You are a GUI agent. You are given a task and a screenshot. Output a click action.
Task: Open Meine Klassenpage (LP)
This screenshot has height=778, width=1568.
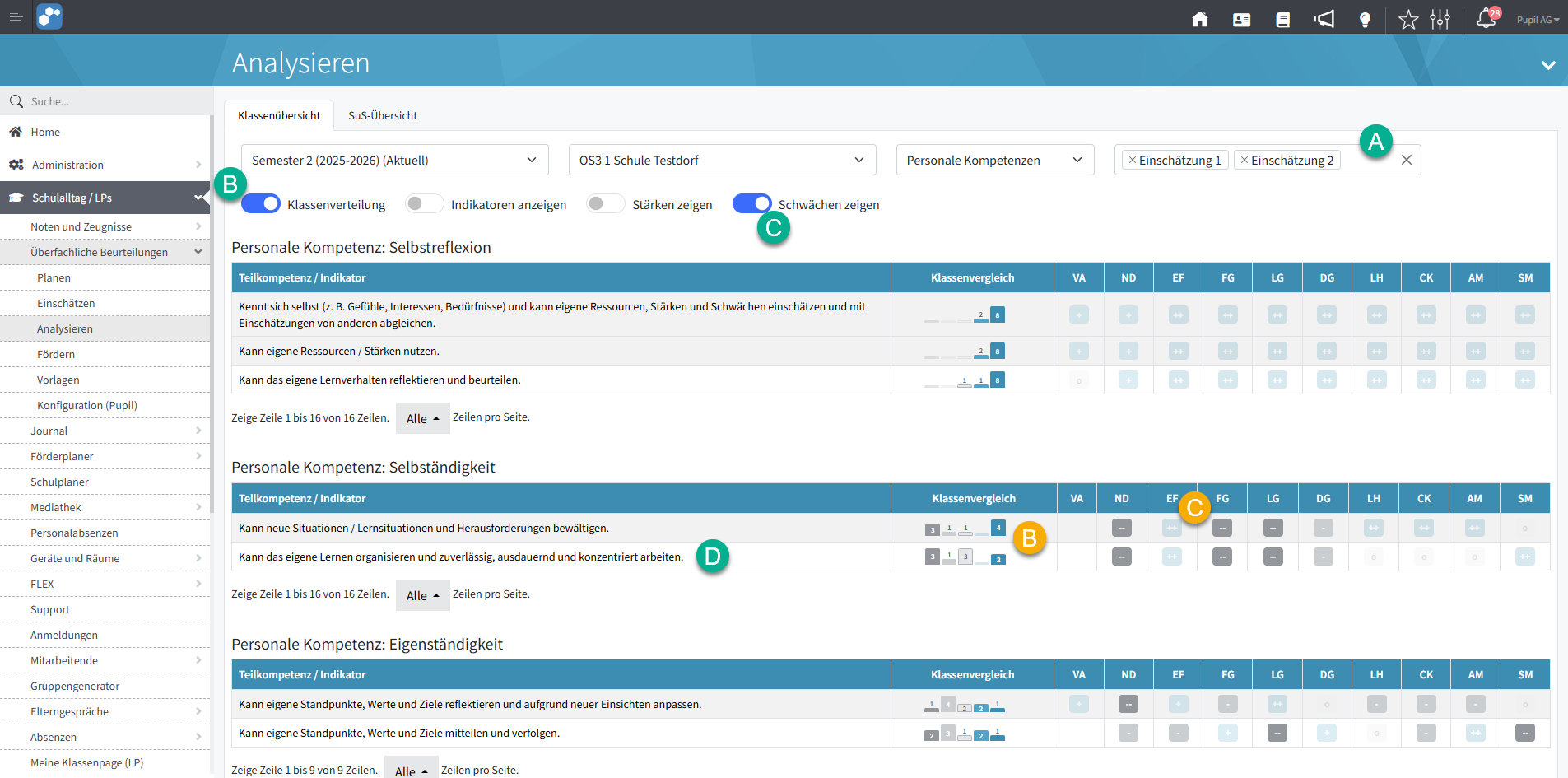pyautogui.click(x=105, y=762)
